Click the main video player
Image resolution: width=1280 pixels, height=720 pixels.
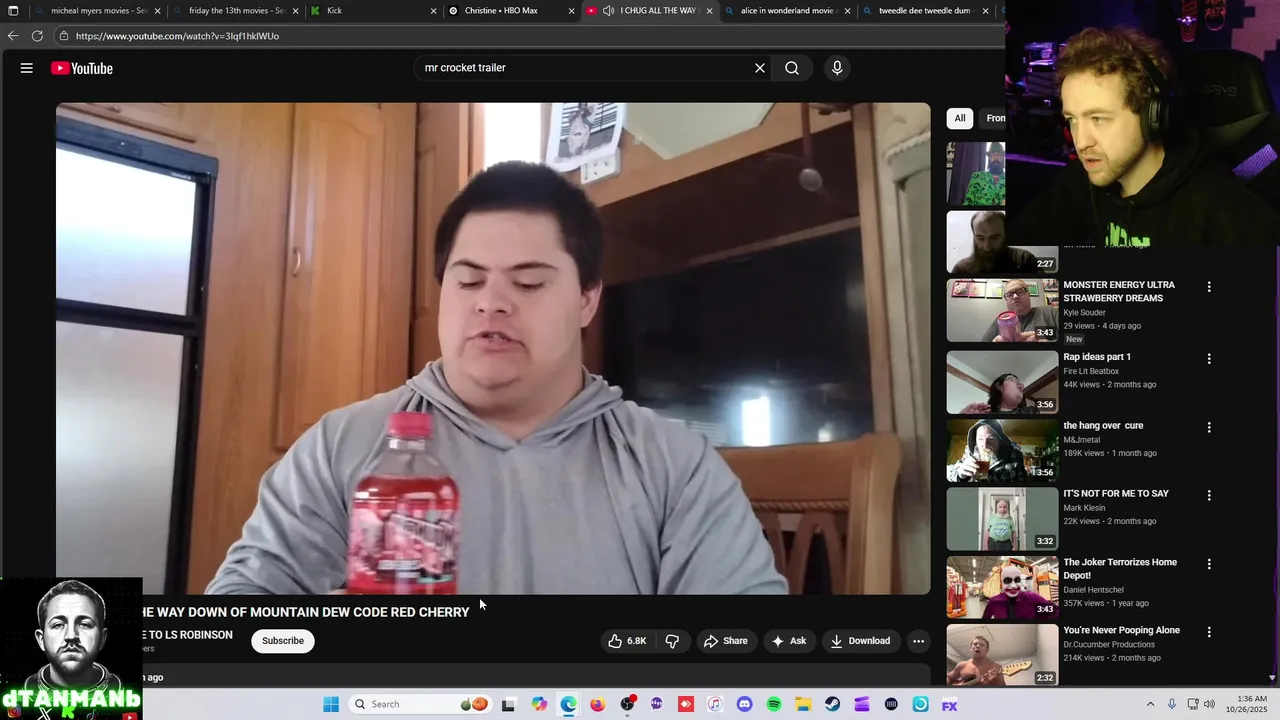click(x=493, y=349)
